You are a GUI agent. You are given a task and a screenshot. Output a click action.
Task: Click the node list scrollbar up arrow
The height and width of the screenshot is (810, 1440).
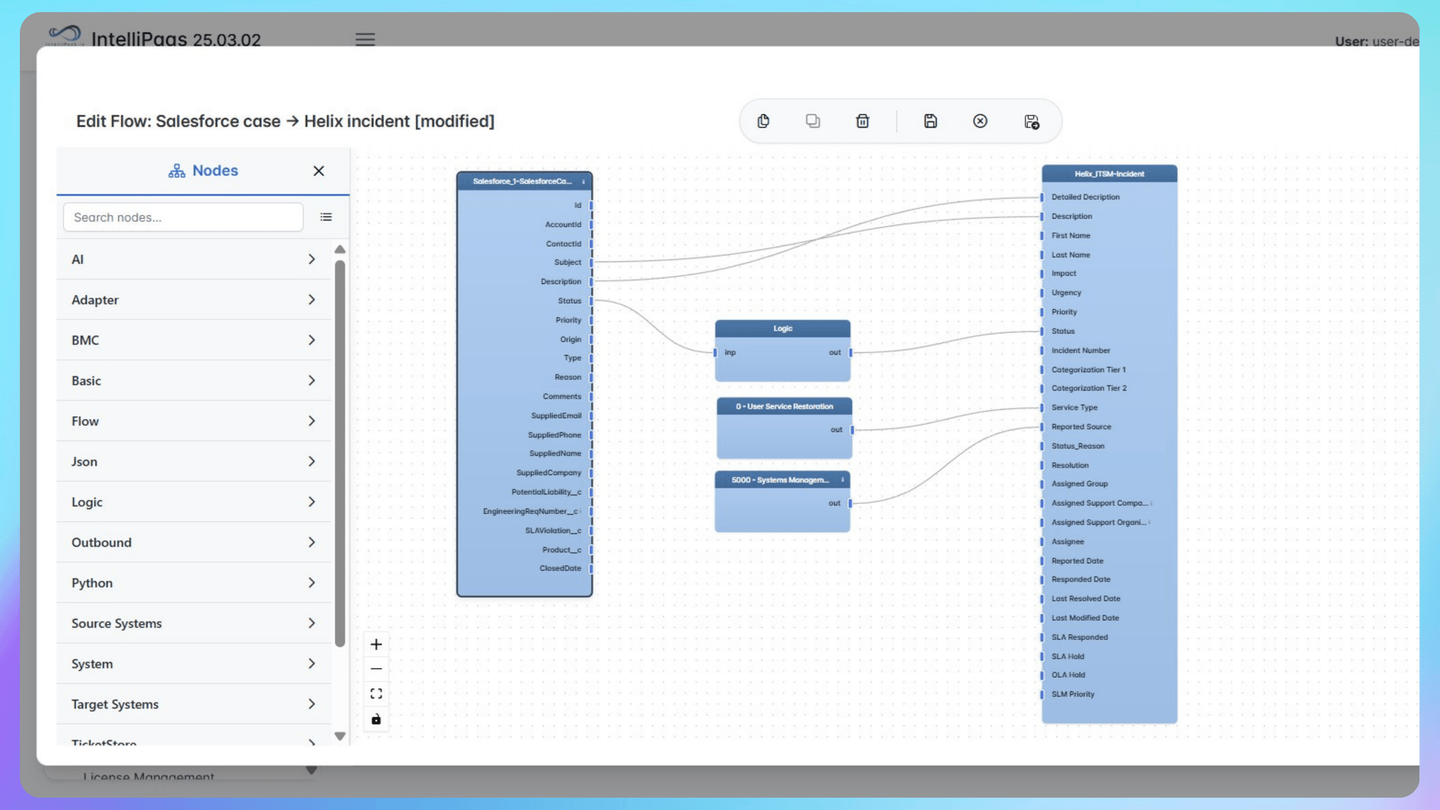pyautogui.click(x=340, y=249)
